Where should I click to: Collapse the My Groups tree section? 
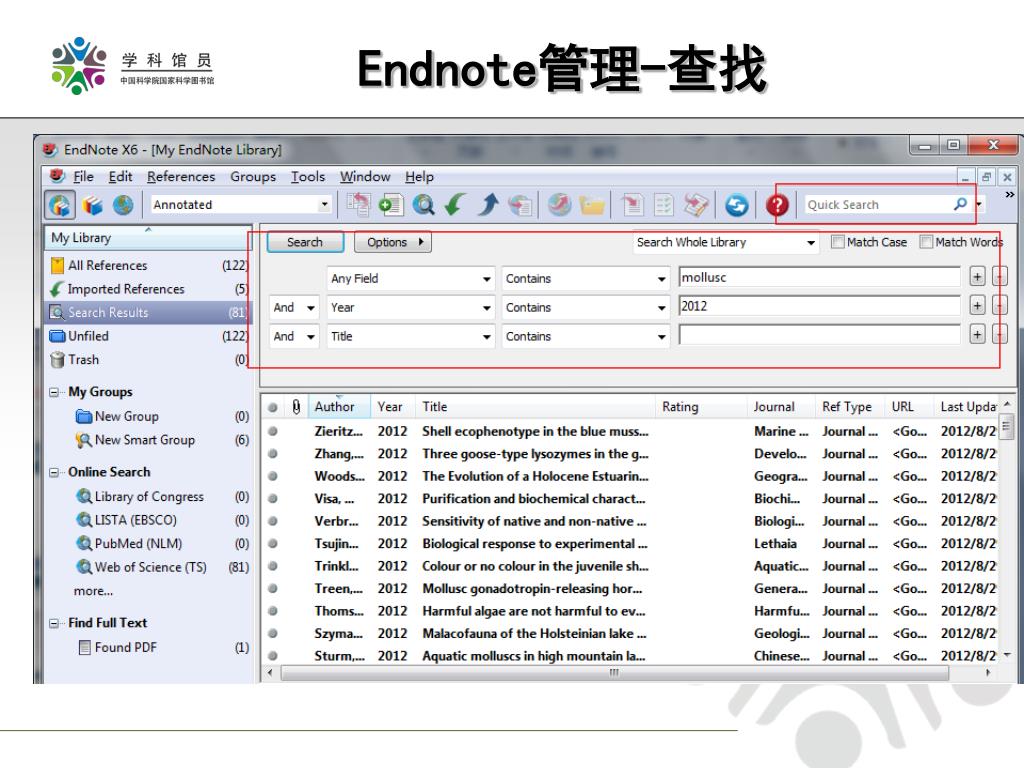point(54,392)
